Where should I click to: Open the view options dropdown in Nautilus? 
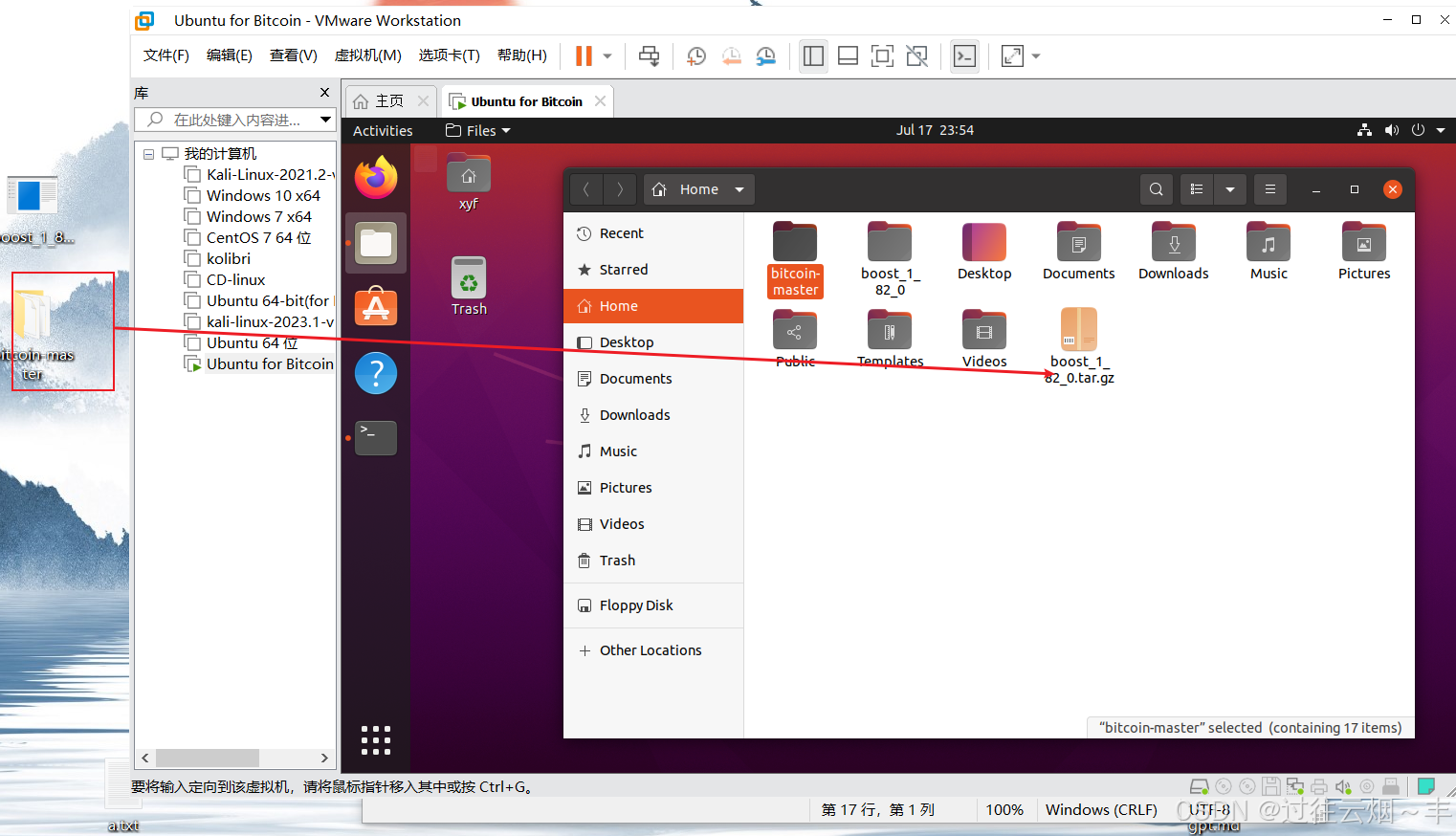(x=1230, y=188)
